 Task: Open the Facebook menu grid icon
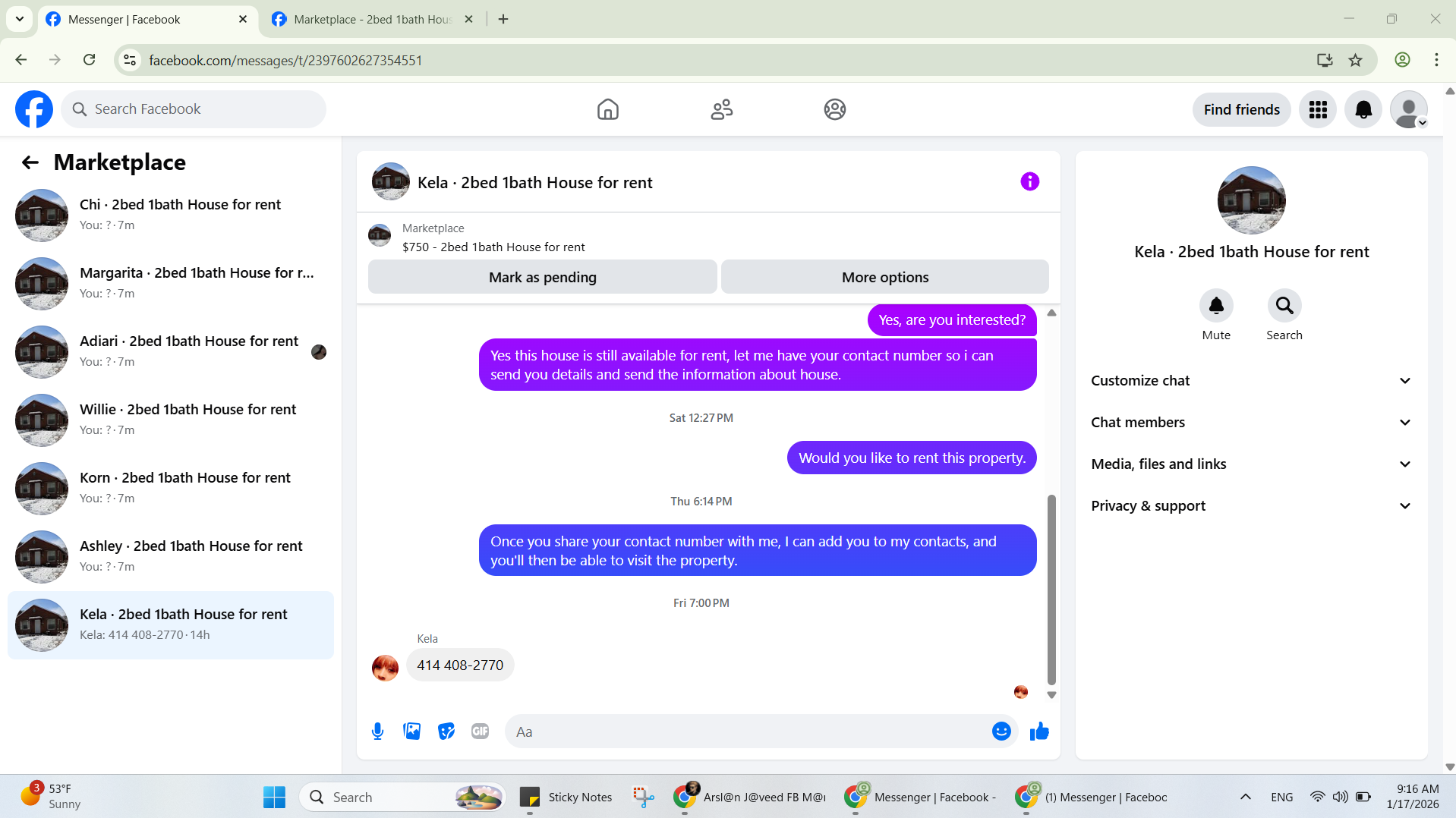coord(1318,109)
